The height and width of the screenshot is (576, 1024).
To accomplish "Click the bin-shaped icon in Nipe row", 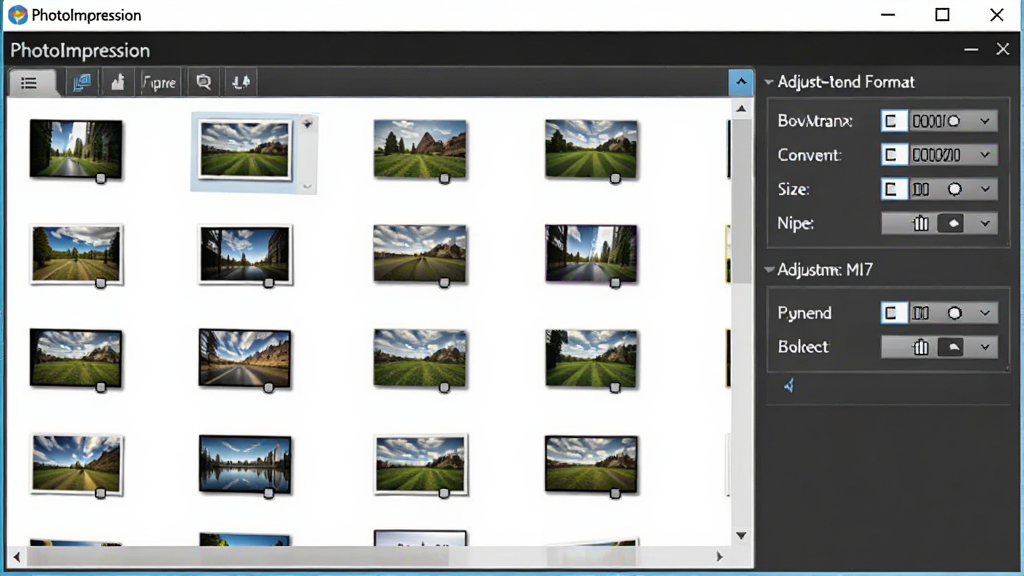I will (921, 223).
